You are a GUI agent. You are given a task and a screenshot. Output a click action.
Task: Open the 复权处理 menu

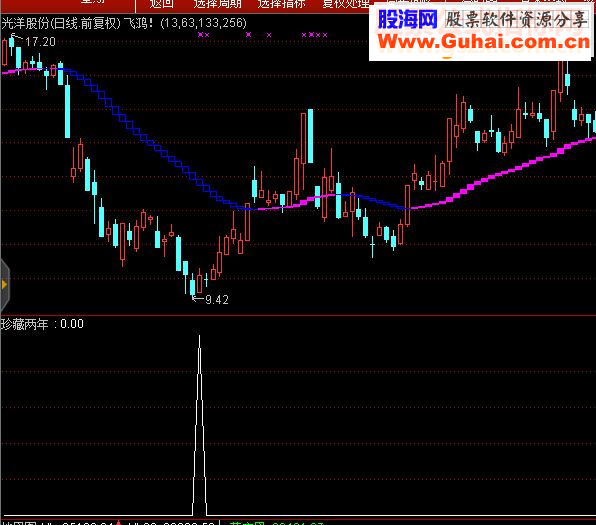point(346,3)
